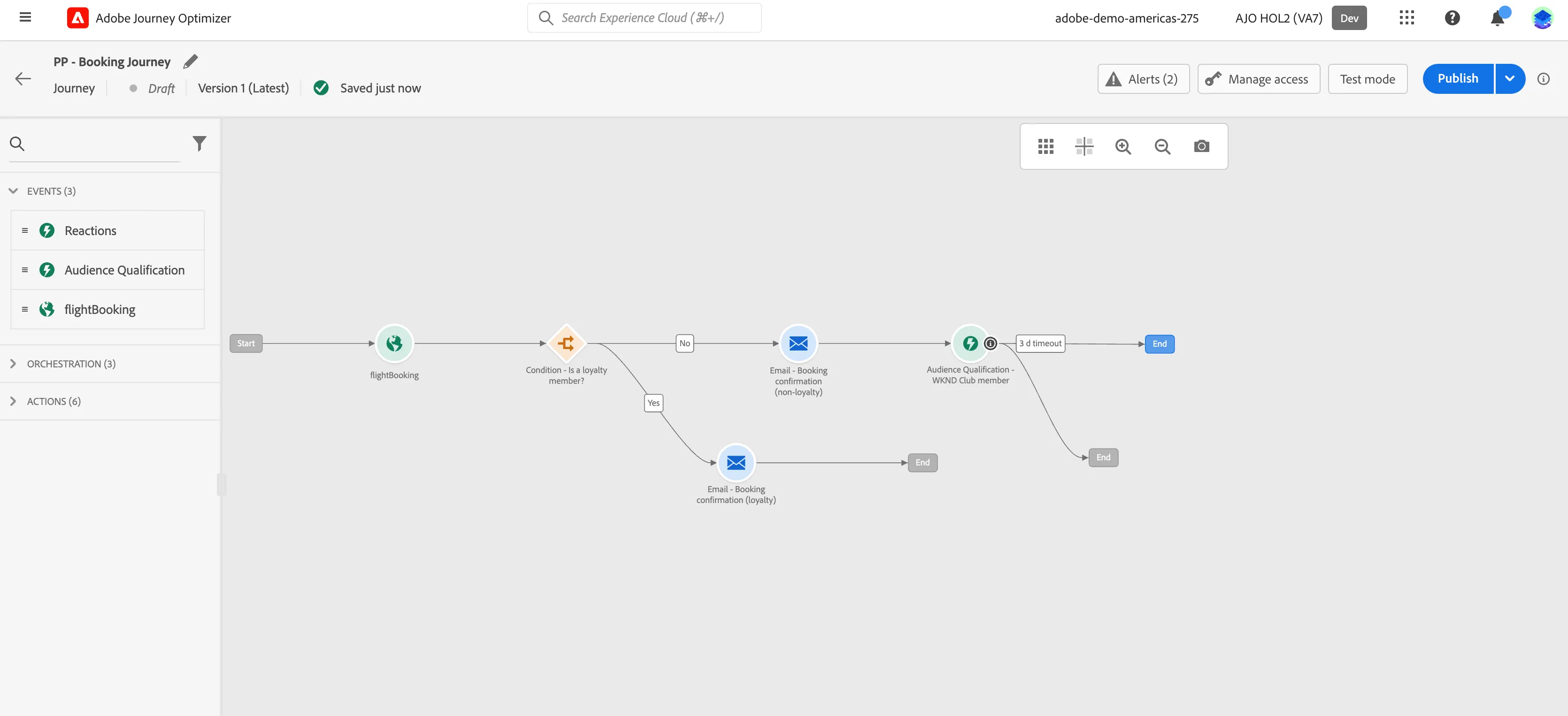Viewport: 1568px width, 716px height.
Task: Open journey information icon next to Publish
Action: pos(1544,78)
